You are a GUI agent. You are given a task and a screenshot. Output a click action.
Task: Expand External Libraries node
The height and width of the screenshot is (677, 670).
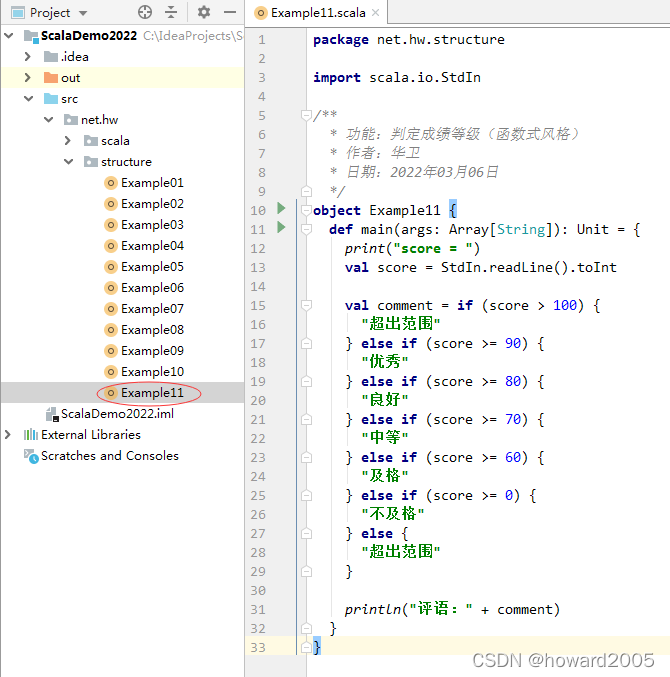(x=8, y=434)
